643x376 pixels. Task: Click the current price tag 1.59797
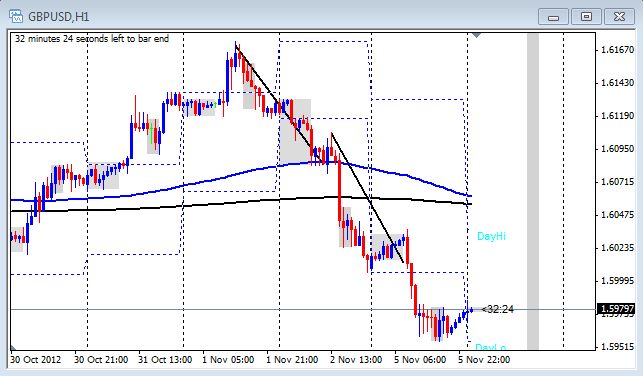point(616,308)
